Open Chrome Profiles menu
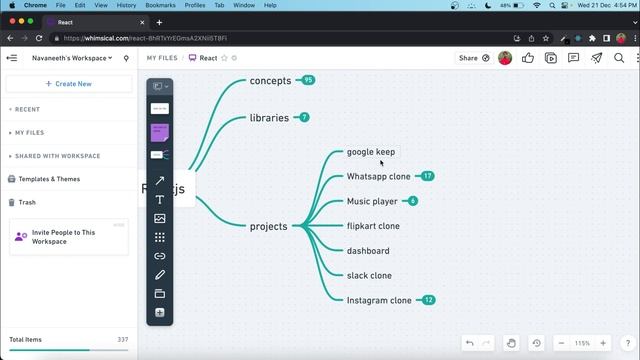The height and width of the screenshot is (360, 640). click(195, 5)
